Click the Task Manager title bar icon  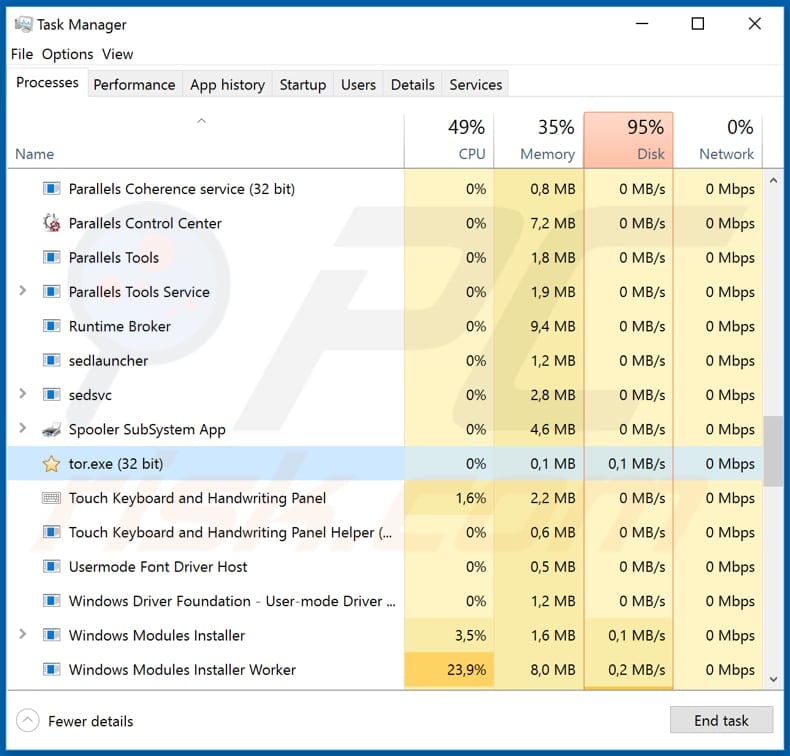tap(24, 24)
